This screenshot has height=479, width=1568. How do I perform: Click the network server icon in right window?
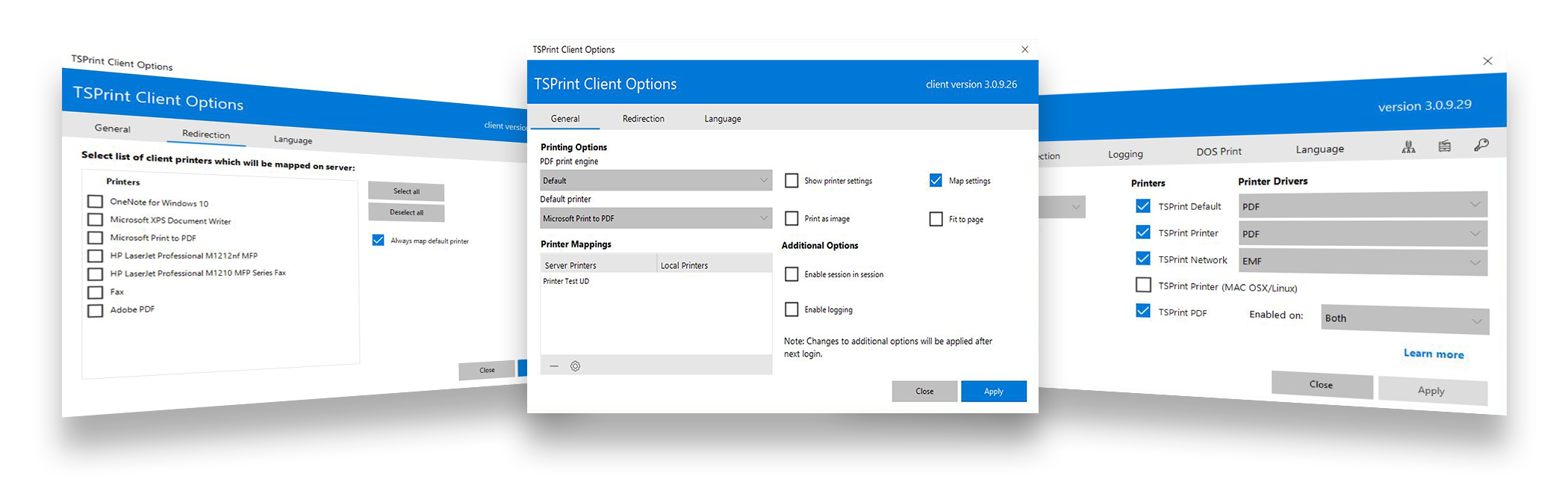coord(1408,147)
